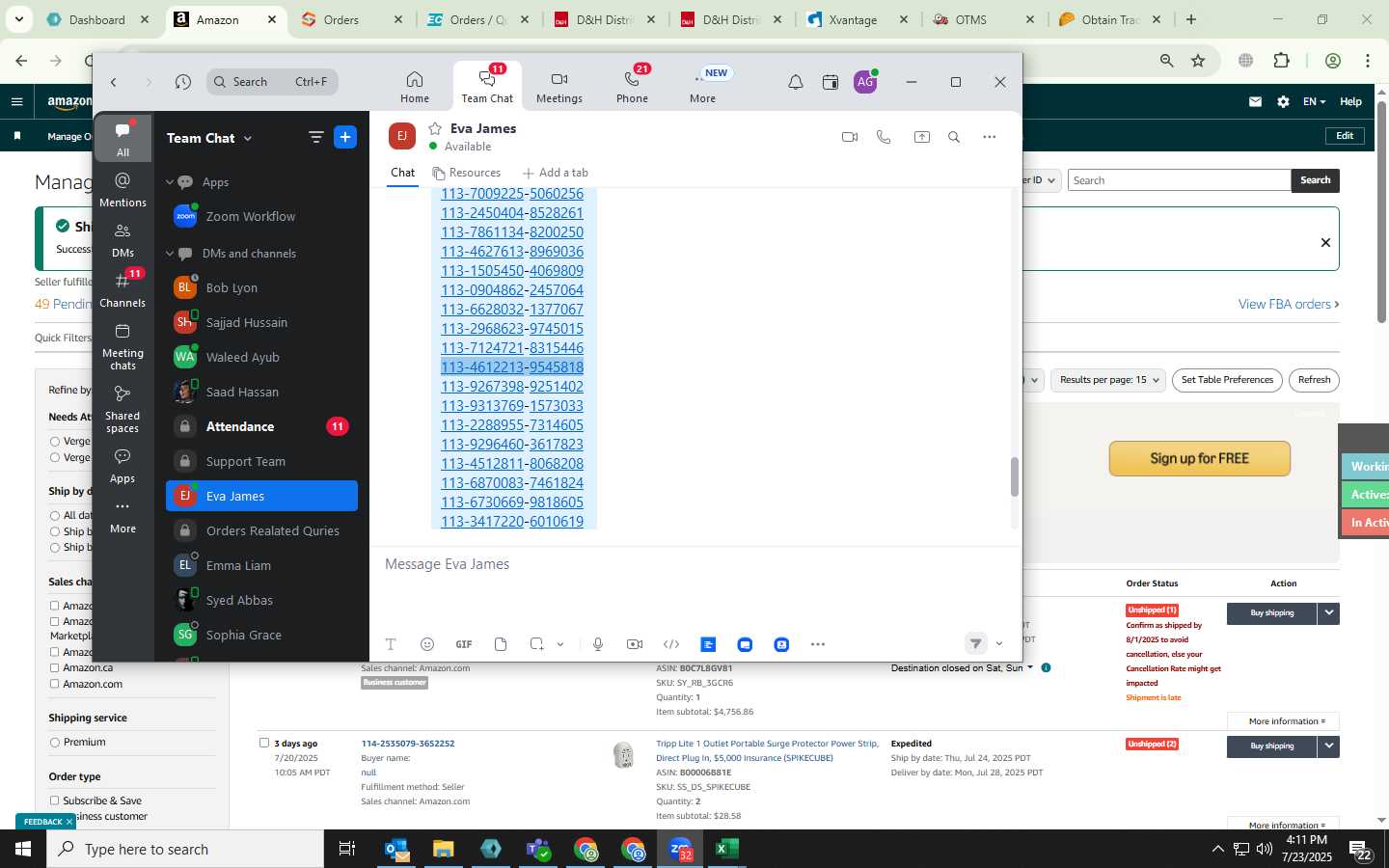The image size is (1389, 868).
Task: Start a phone call with Eva James
Action: (x=884, y=137)
